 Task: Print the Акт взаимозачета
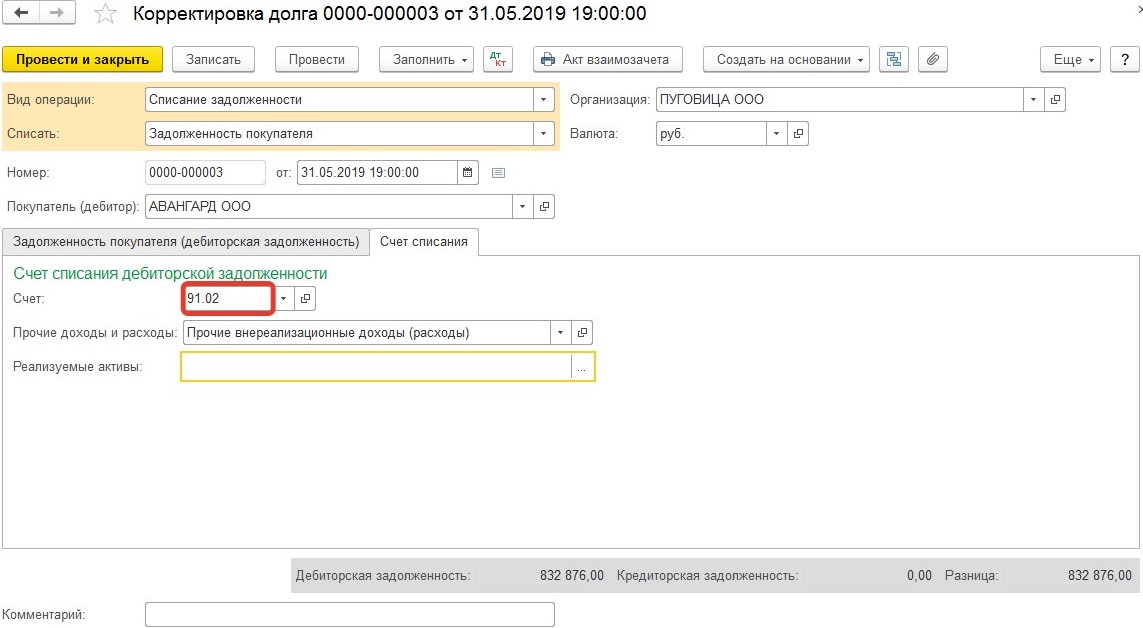607,59
